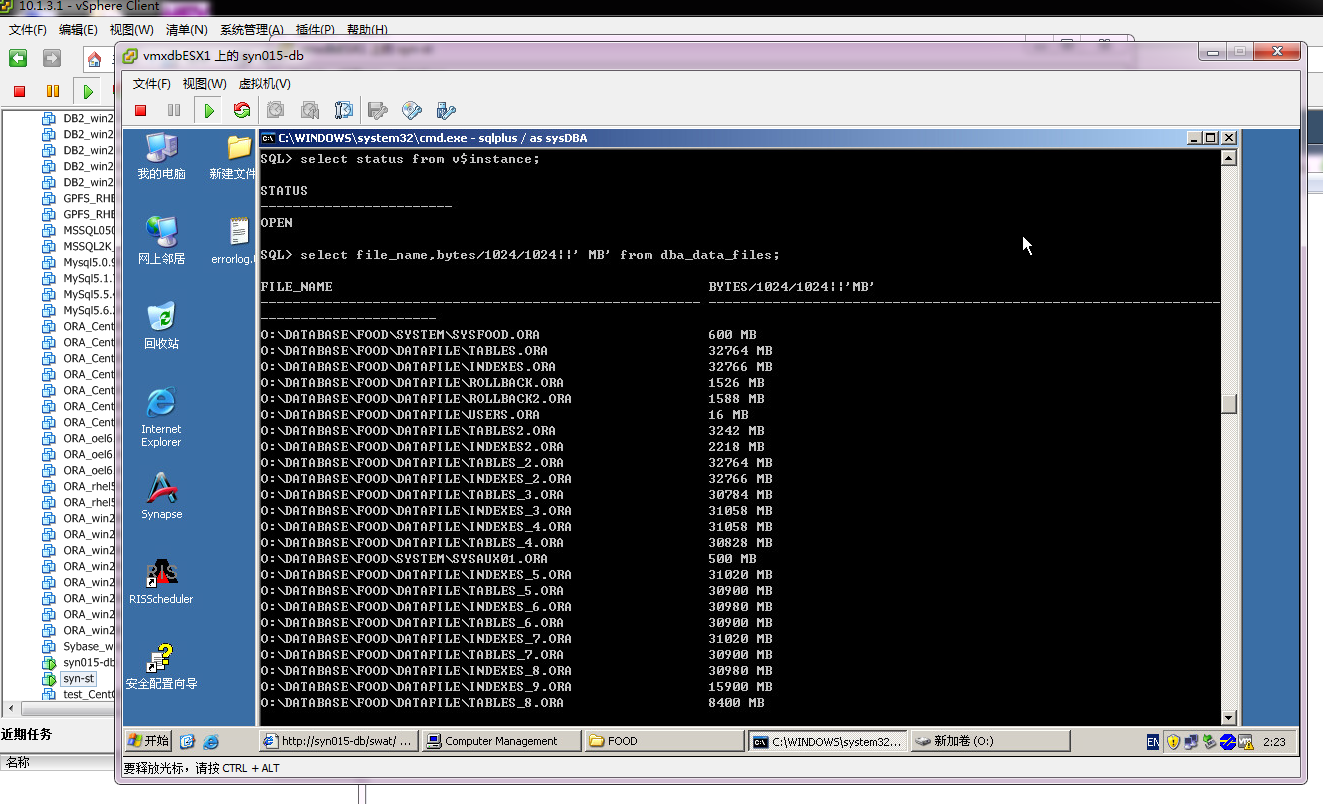Click scroll up arrow of cmd window scrollbar
This screenshot has height=804, width=1323.
point(1229,158)
